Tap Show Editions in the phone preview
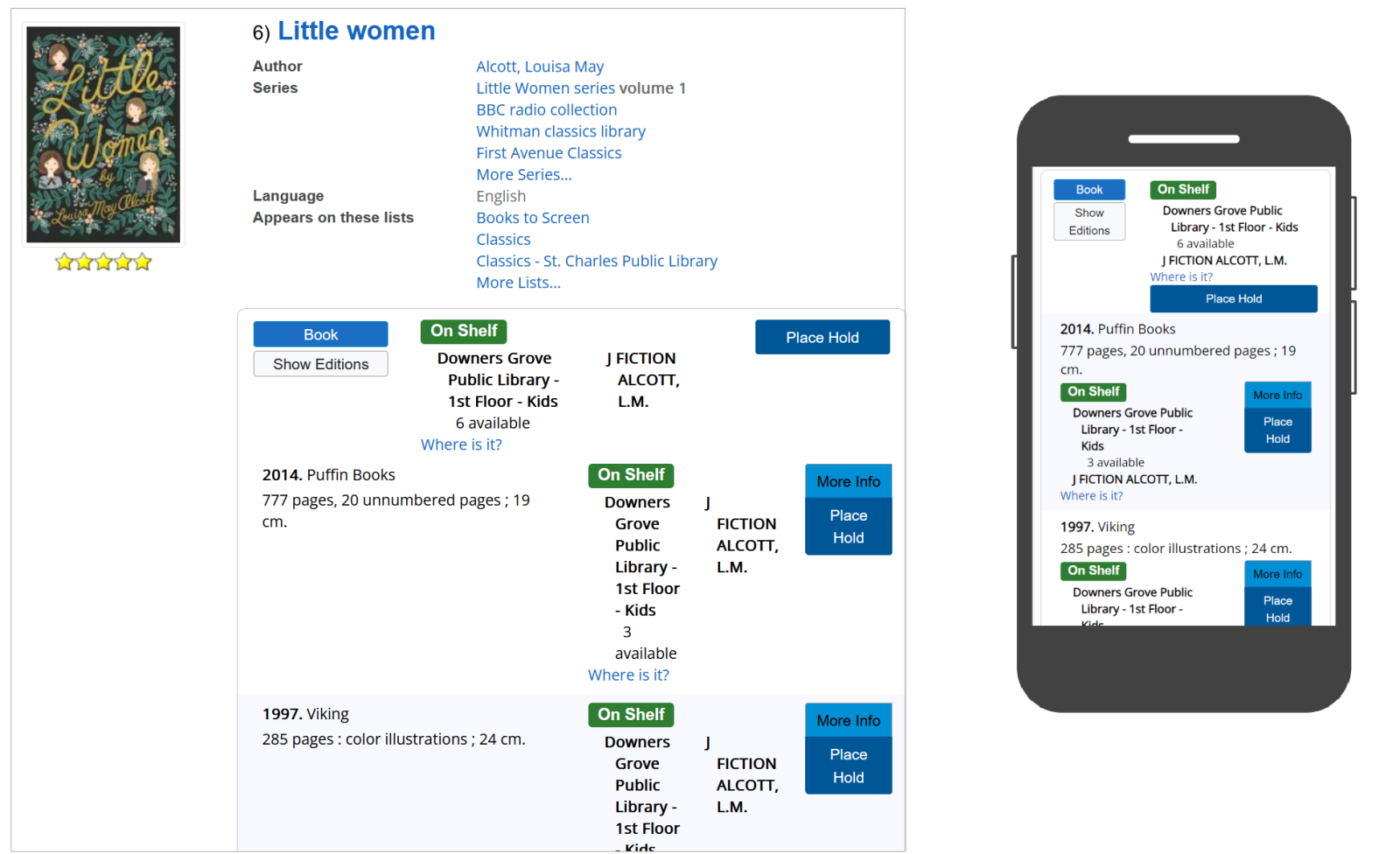1400x854 pixels. (1089, 221)
